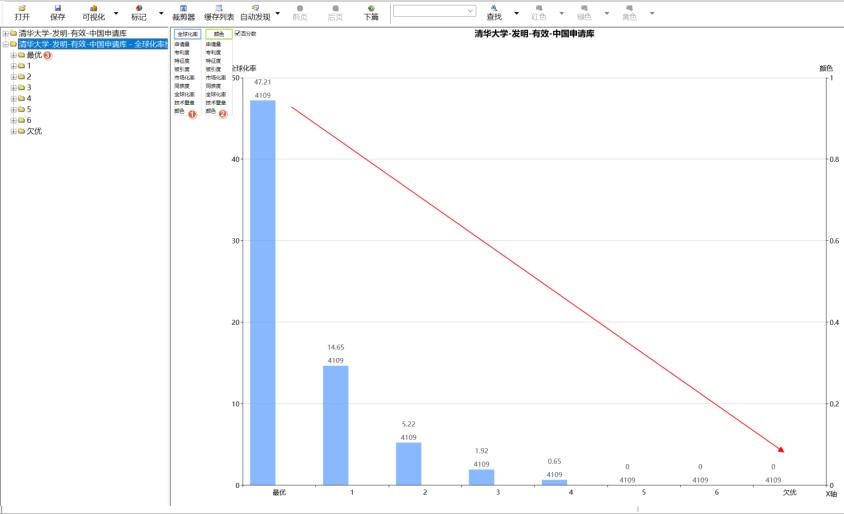Open the dropdown arrow next to 查找
This screenshot has height=514, width=844.
(x=517, y=14)
